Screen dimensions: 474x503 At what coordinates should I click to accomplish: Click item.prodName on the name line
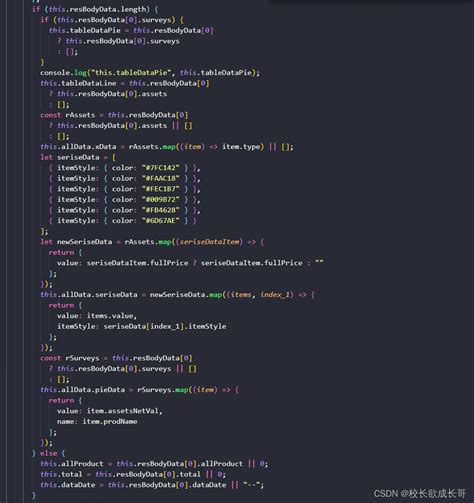[x=110, y=422]
